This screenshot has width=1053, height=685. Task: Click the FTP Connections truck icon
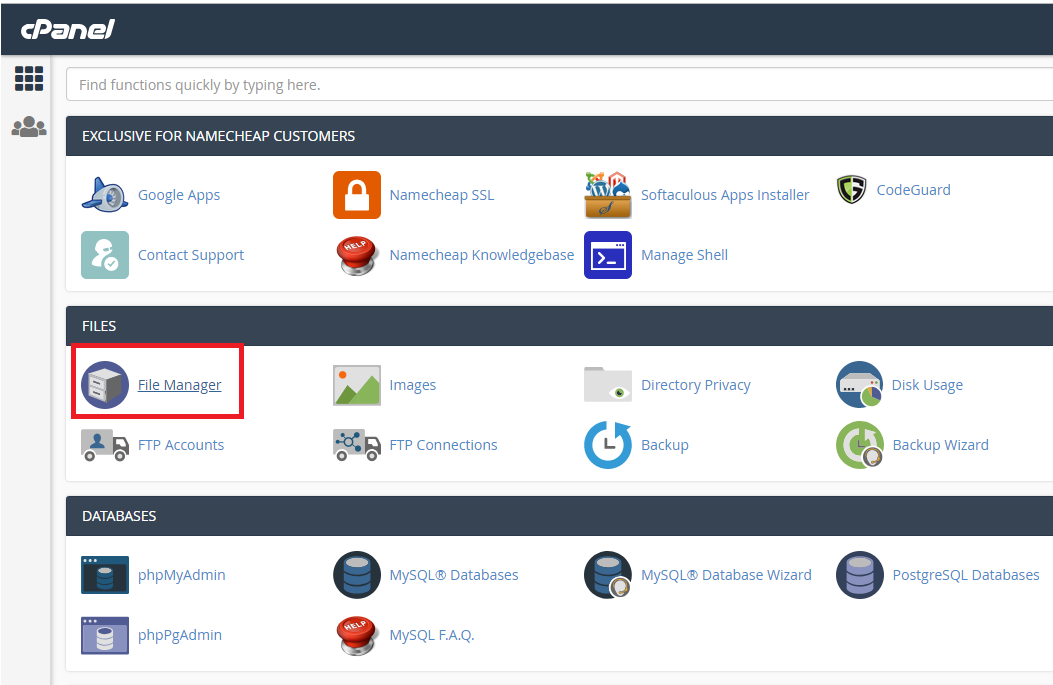point(357,445)
